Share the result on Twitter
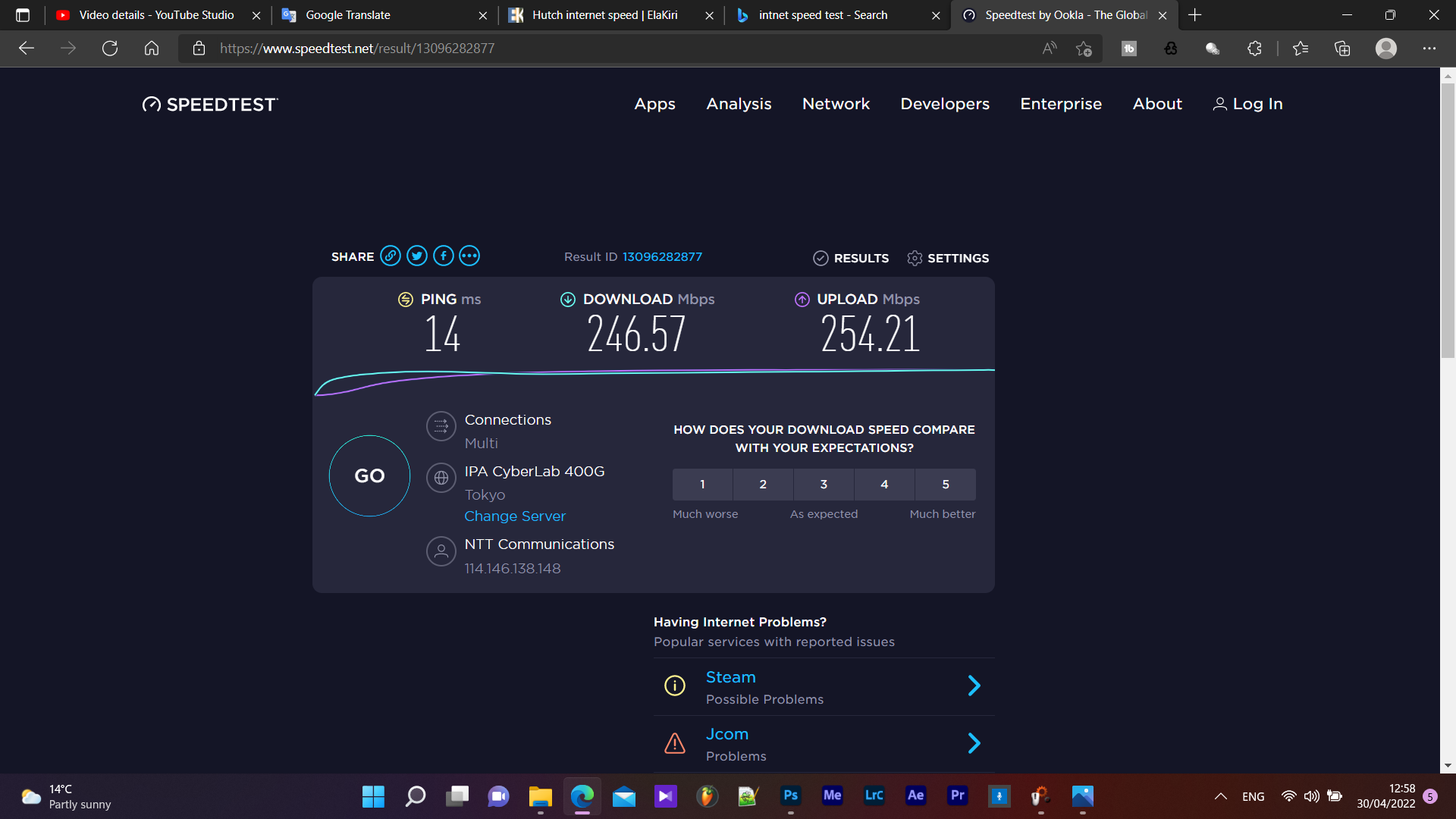The image size is (1456, 819). point(417,256)
